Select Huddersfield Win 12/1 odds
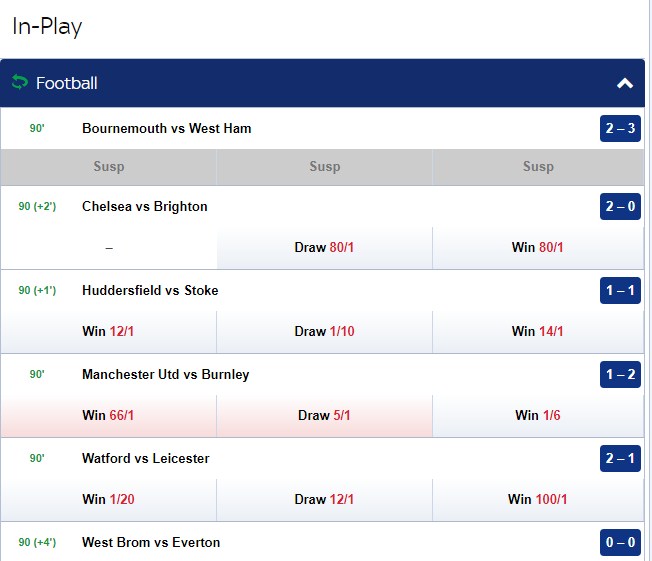The width and height of the screenshot is (652, 561). (108, 332)
